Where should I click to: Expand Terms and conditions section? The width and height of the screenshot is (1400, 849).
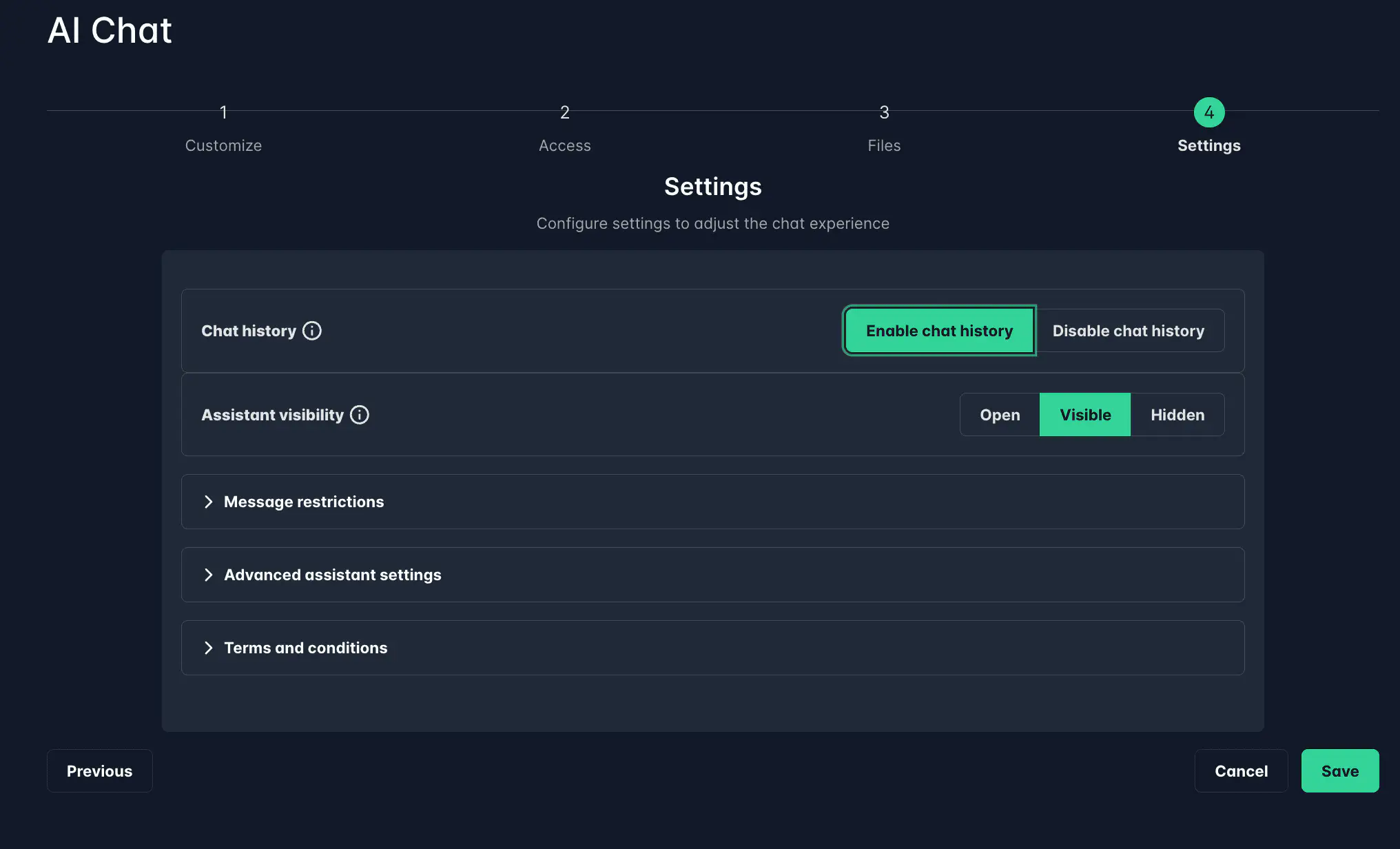(306, 648)
